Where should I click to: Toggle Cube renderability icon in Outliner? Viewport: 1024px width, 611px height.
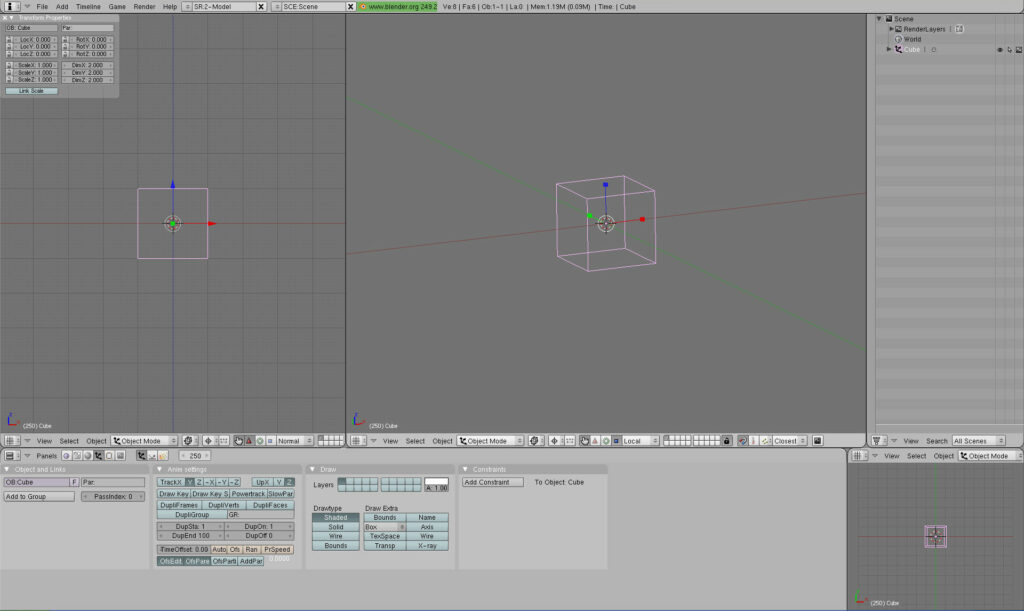click(x=1018, y=50)
